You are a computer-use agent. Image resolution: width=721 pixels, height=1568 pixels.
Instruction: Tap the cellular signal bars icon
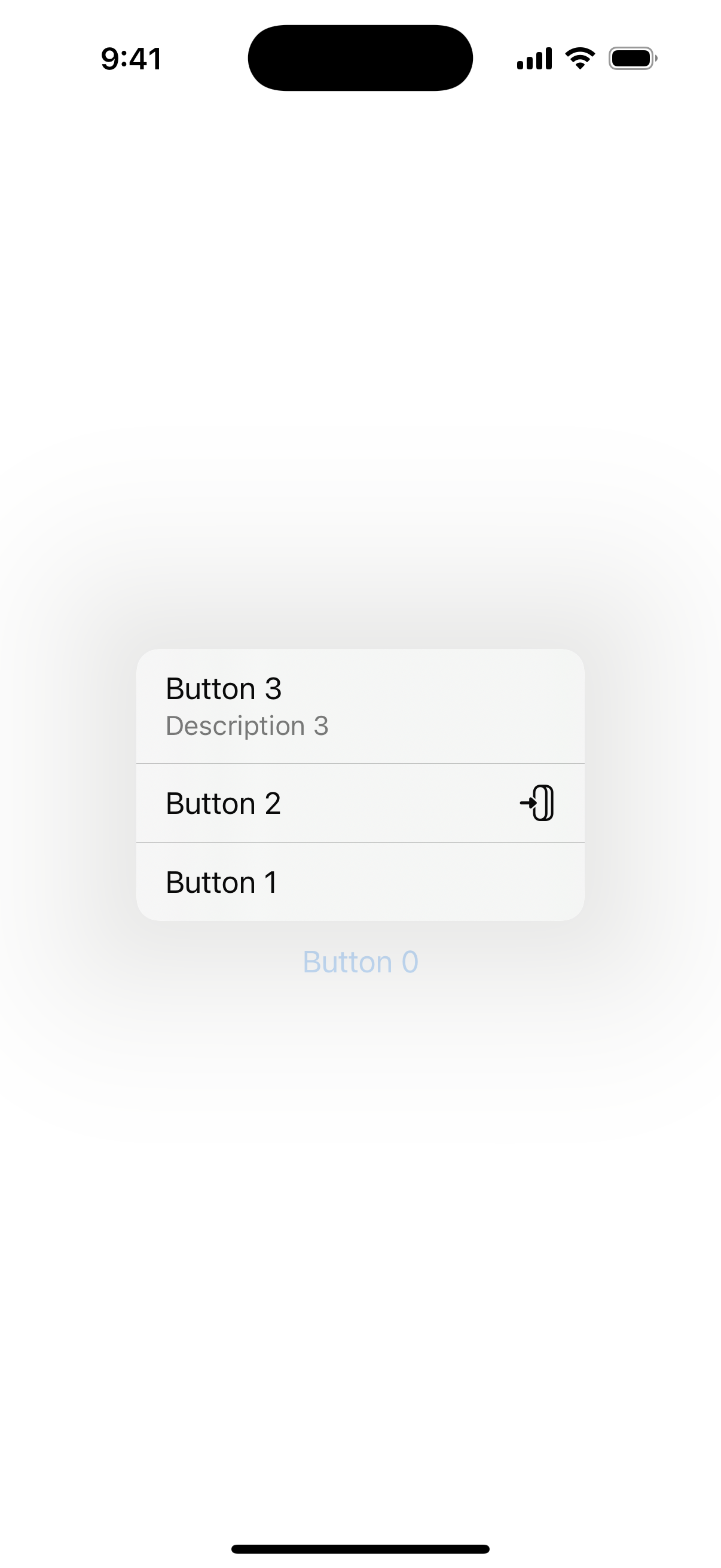[534, 59]
